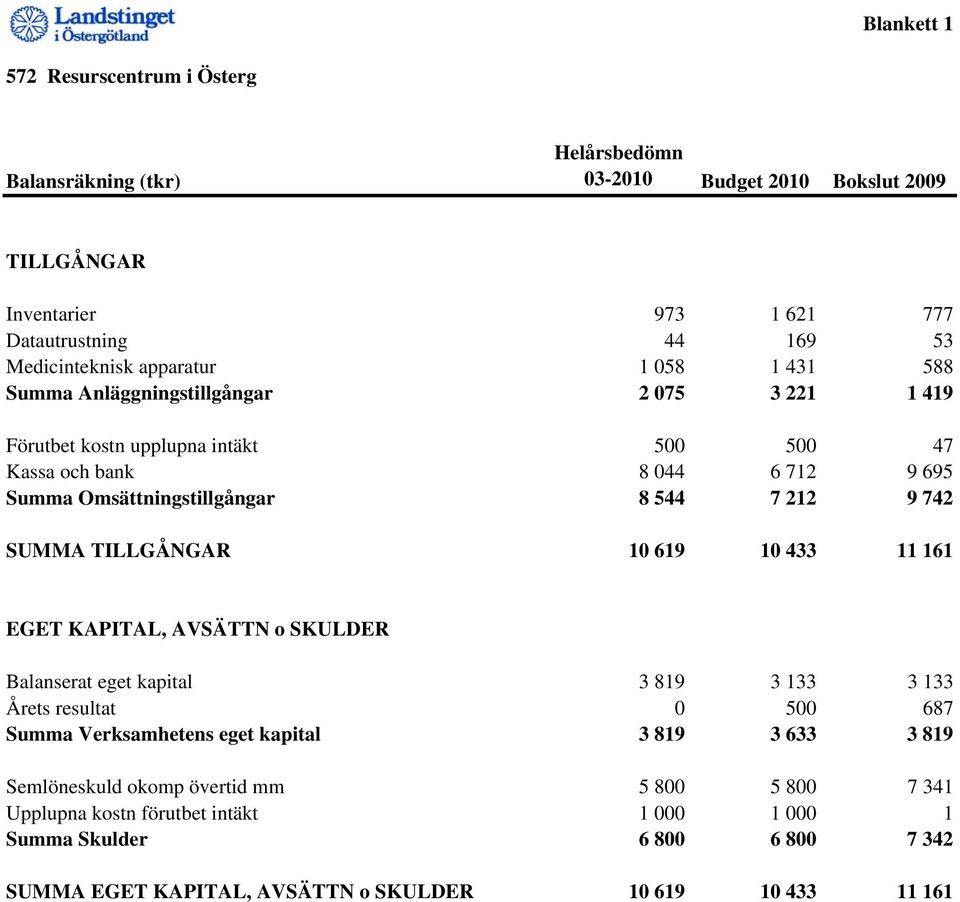Click Kassa och bank value 8 044
Screen dimensions: 960x902
tap(661, 472)
